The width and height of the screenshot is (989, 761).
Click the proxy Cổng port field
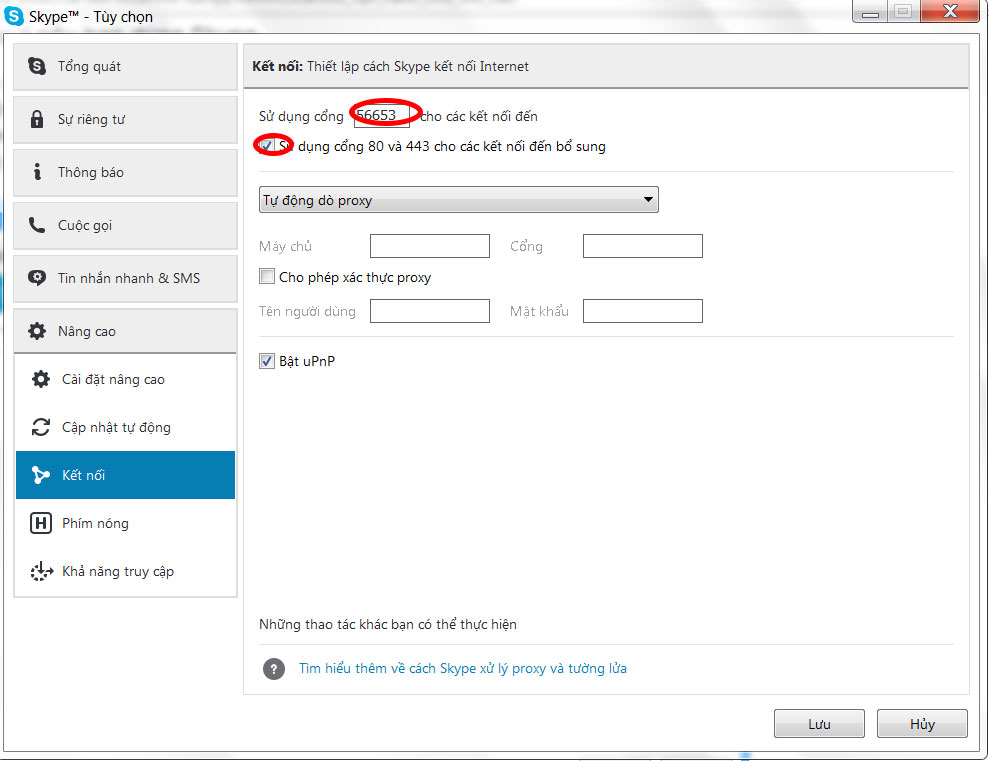[643, 246]
